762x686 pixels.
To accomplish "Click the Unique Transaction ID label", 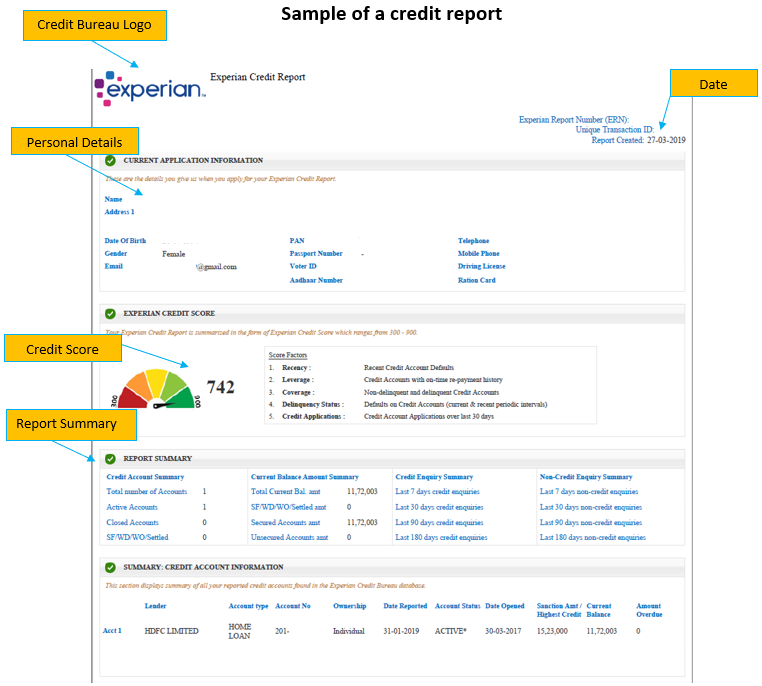I will [615, 130].
